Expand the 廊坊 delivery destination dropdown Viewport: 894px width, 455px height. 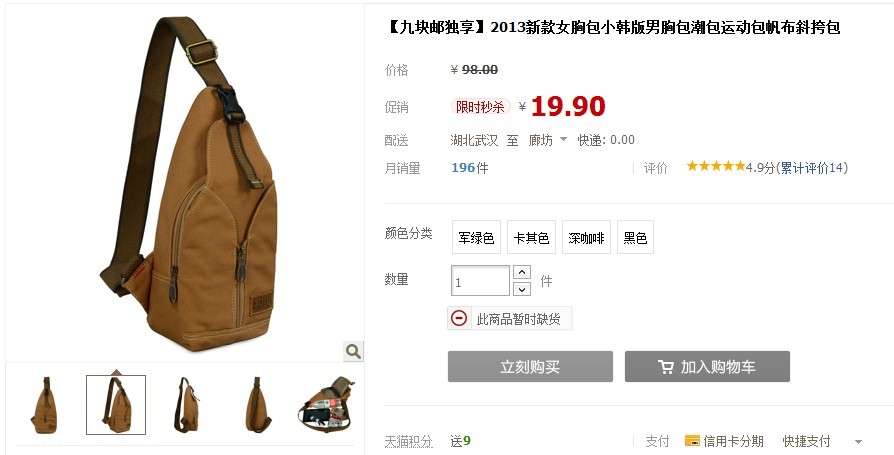(563, 139)
